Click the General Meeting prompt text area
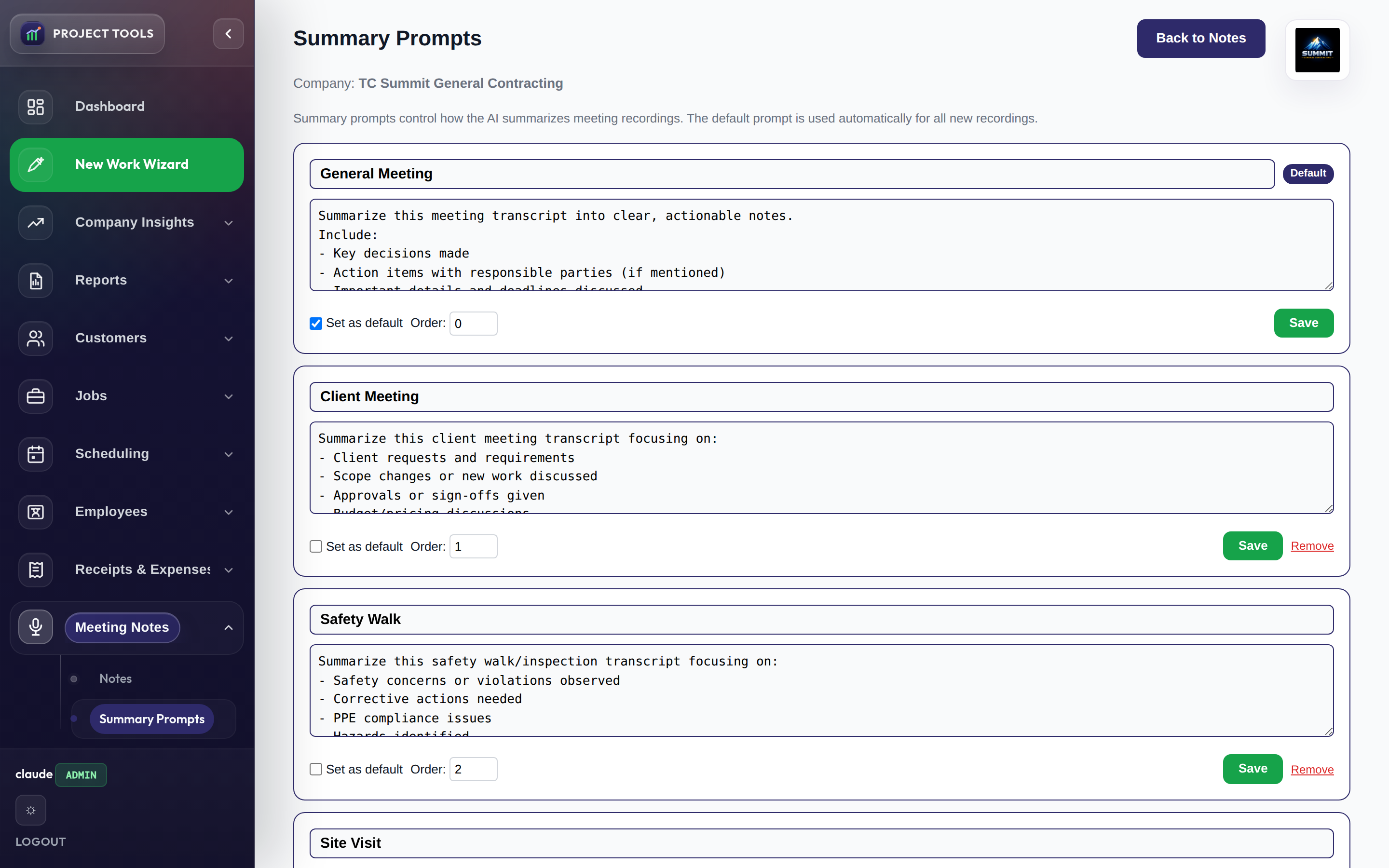The image size is (1389, 868). click(821, 245)
